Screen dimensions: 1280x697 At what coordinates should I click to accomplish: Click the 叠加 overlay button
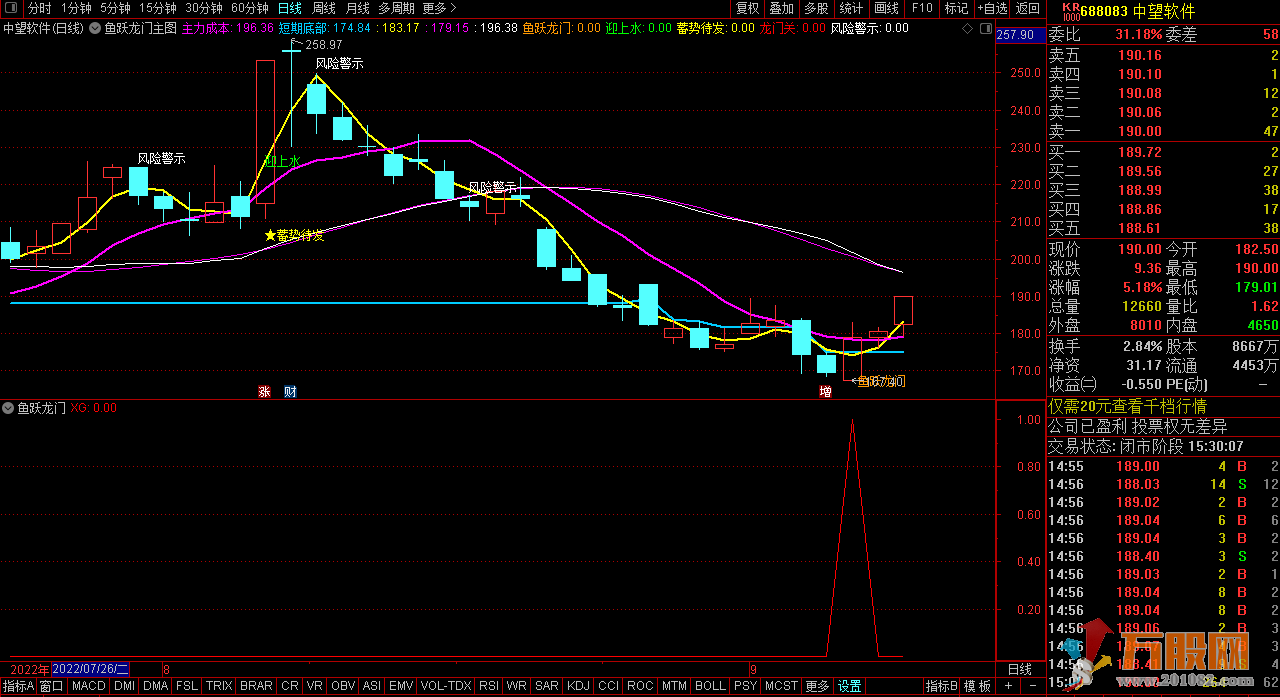point(781,8)
